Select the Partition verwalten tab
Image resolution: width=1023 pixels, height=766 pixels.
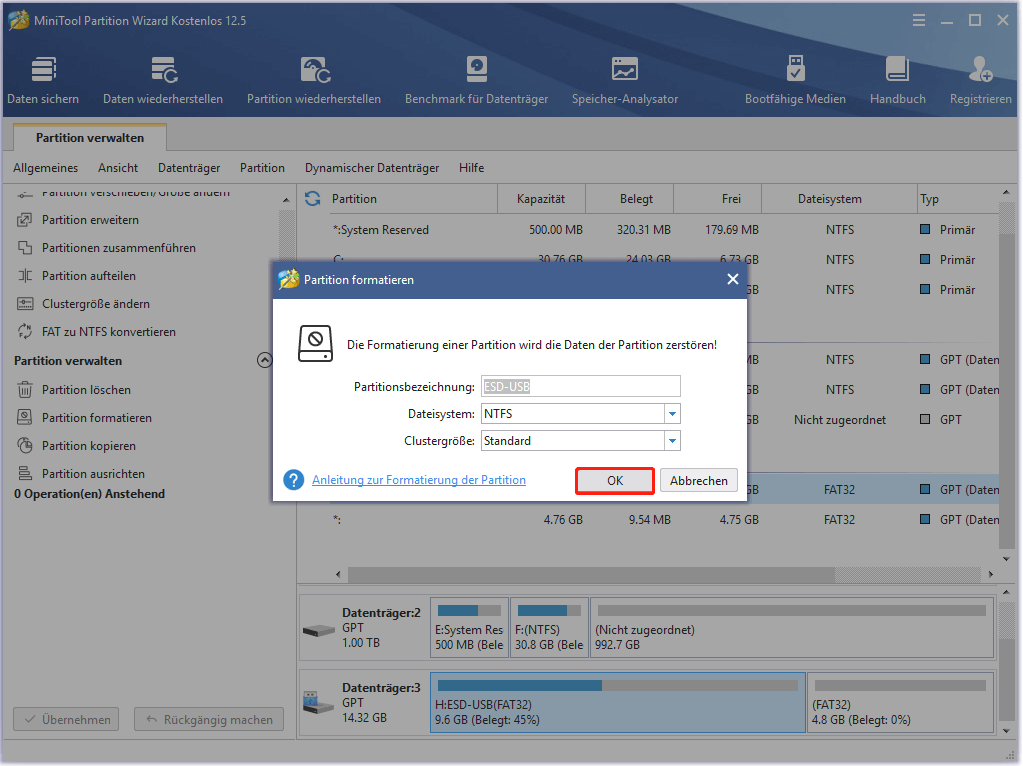[x=90, y=138]
